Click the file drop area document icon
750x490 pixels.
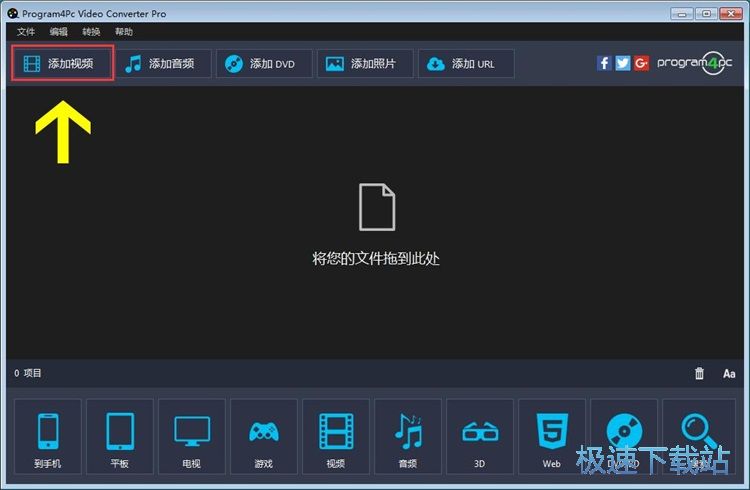point(377,207)
